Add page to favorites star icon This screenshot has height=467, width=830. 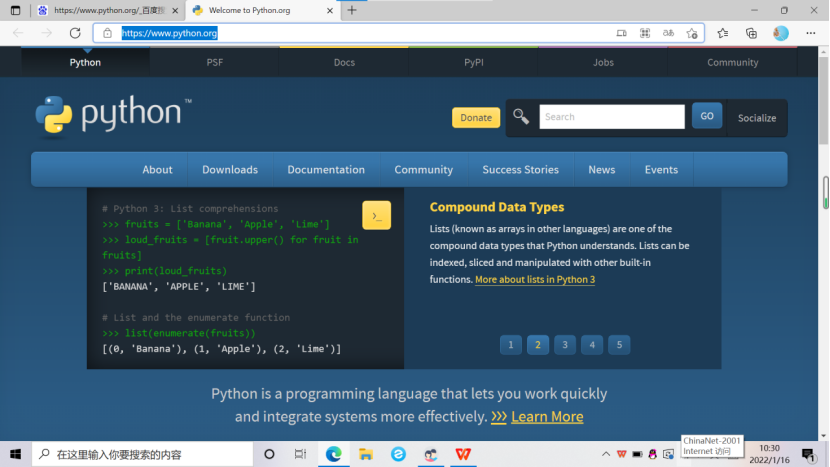(692, 33)
